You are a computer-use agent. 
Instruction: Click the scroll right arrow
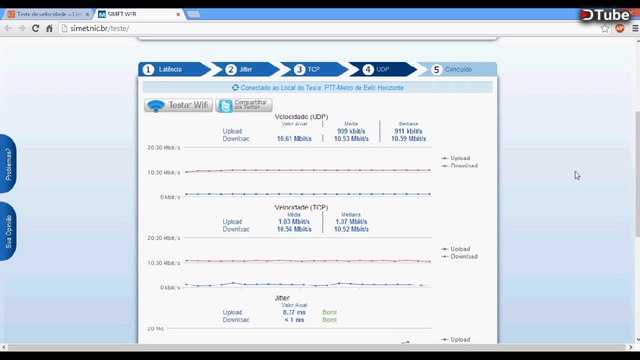click(631, 347)
